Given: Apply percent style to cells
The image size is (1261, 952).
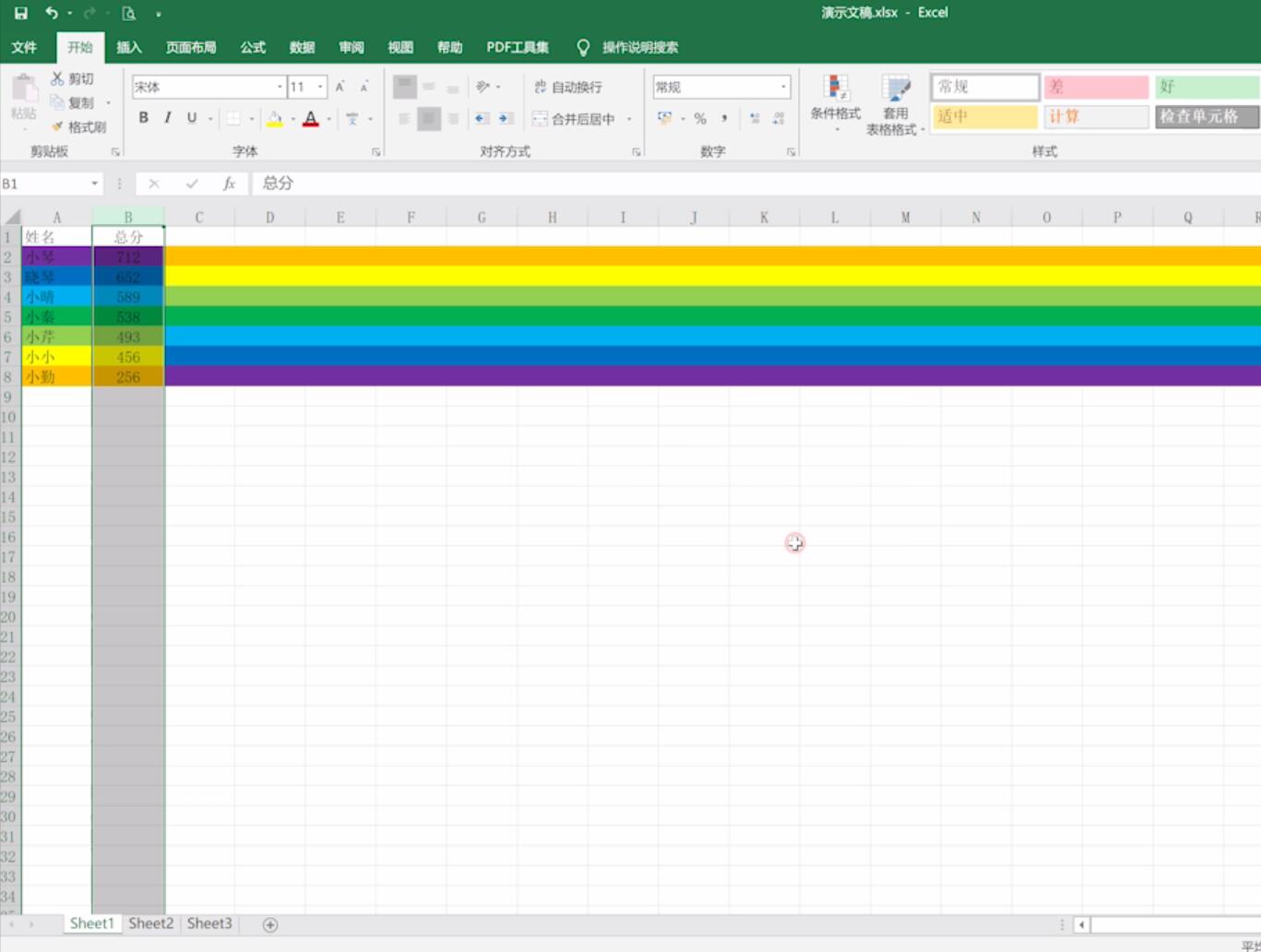Looking at the screenshot, I should 700,118.
